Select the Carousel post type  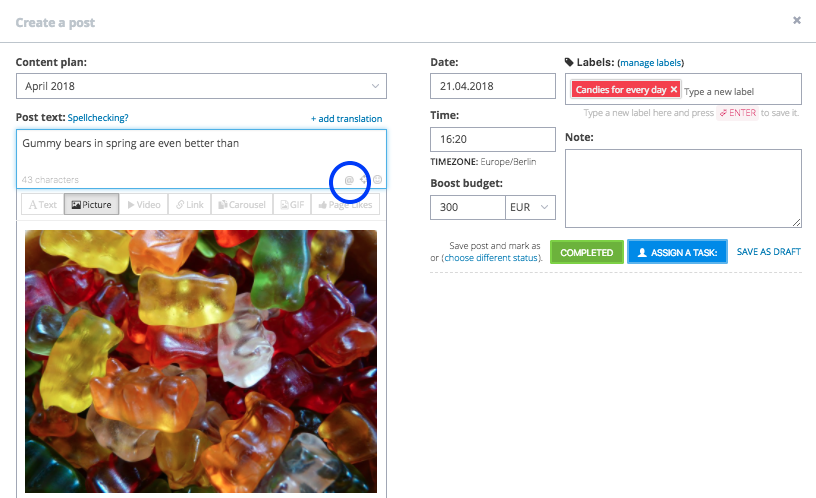pyautogui.click(x=242, y=205)
